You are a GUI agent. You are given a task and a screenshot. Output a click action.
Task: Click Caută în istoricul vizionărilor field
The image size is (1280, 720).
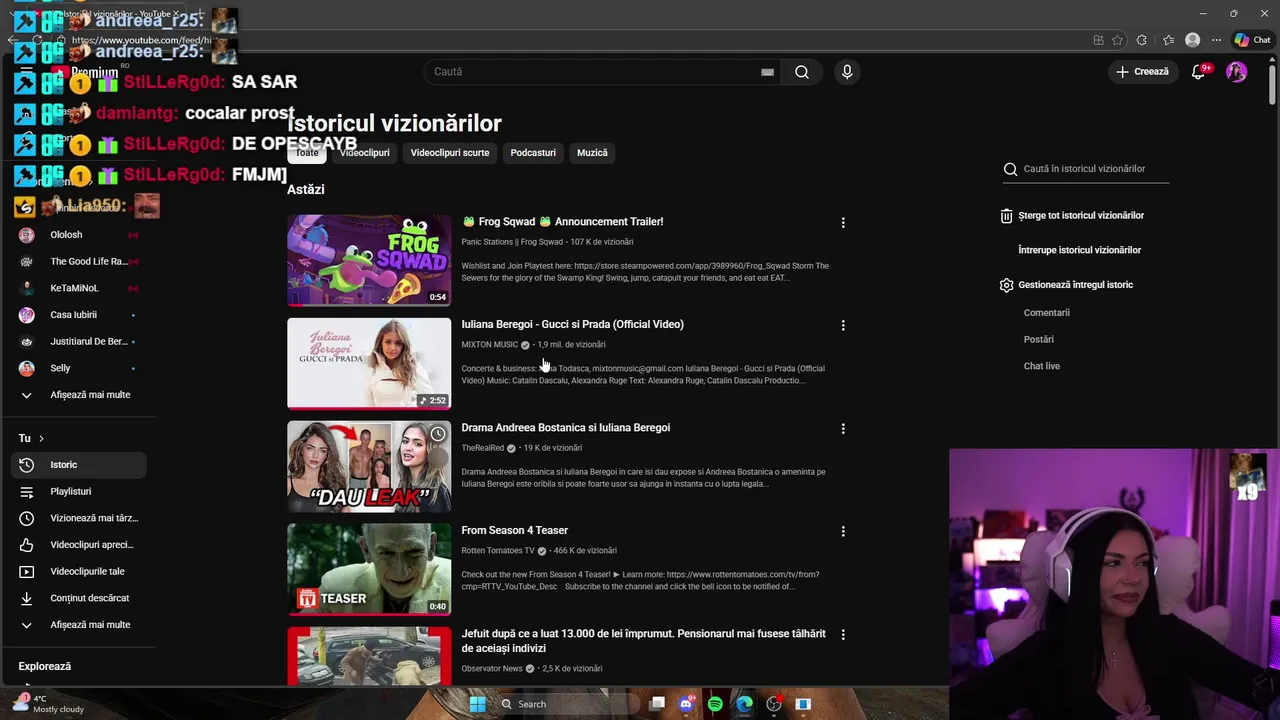coord(1095,169)
